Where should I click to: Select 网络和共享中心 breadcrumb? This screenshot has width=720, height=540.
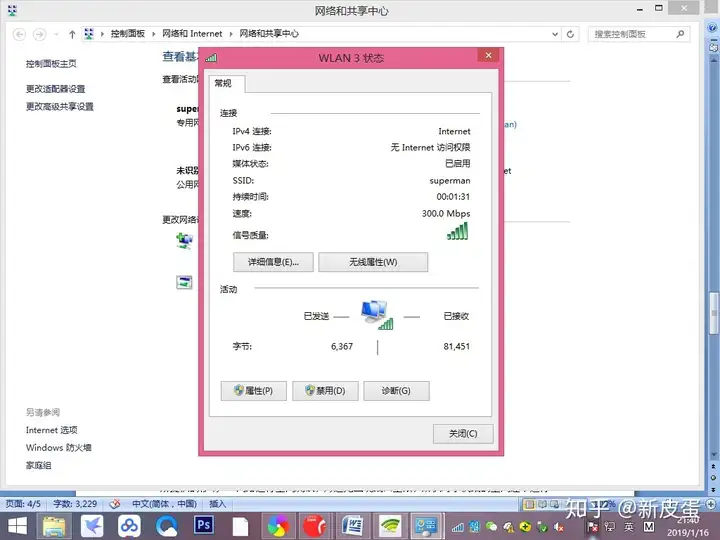point(269,34)
